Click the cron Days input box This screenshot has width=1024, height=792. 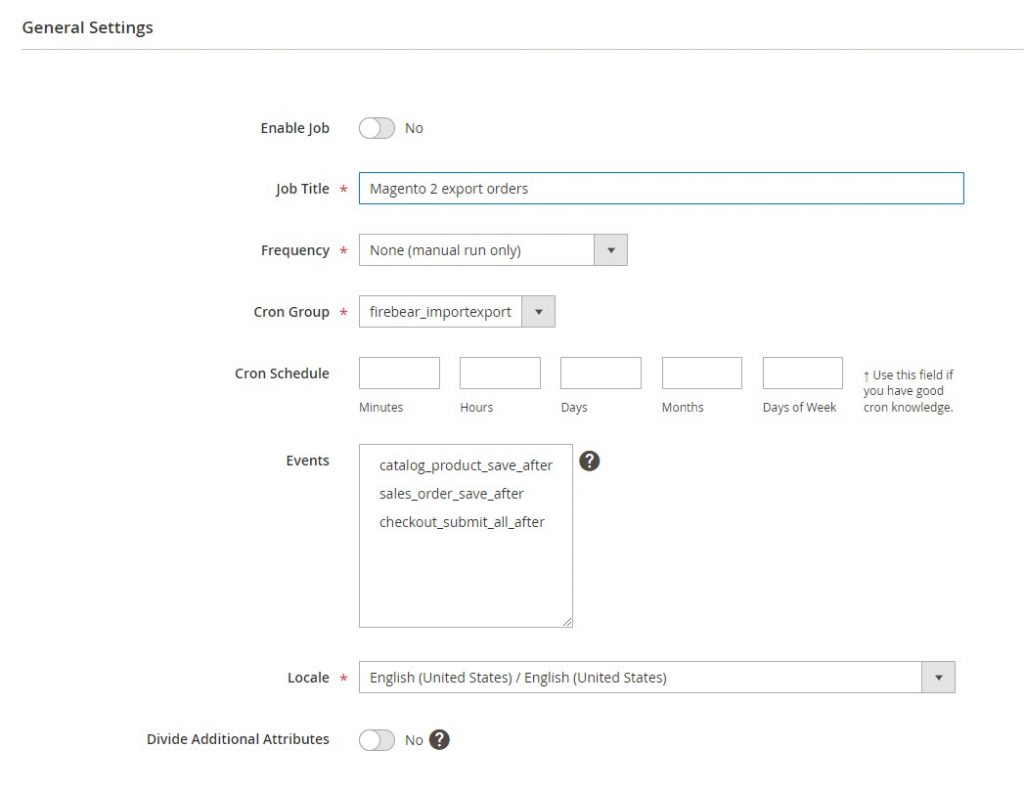tap(600, 373)
